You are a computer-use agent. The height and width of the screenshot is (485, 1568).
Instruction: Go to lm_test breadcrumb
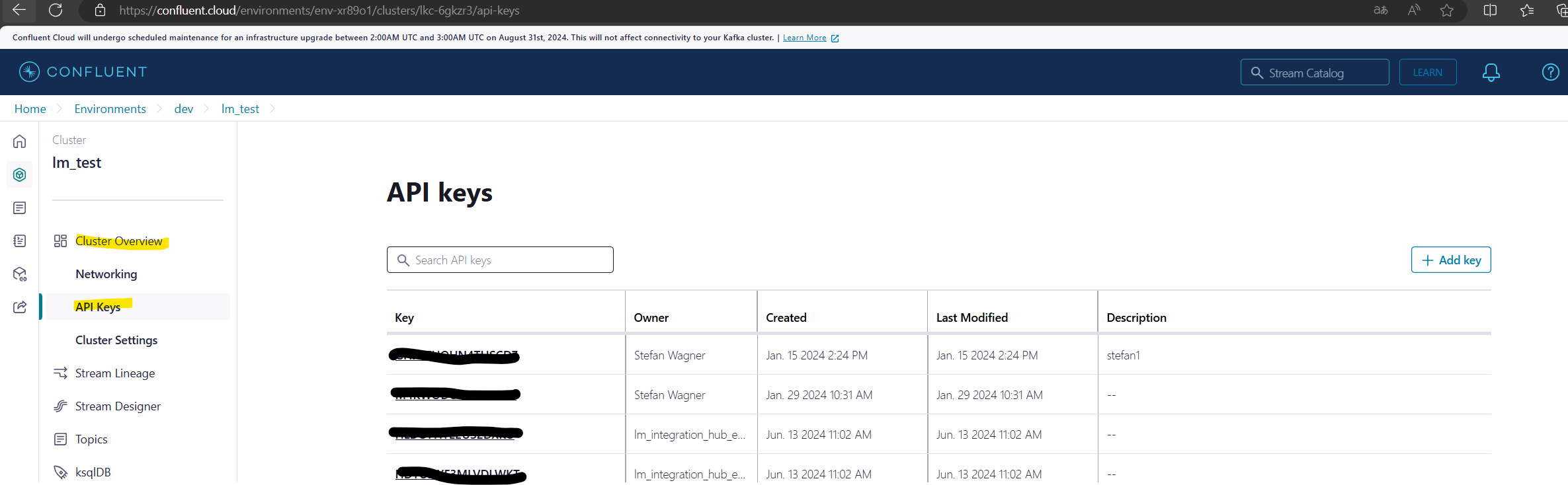(x=240, y=108)
